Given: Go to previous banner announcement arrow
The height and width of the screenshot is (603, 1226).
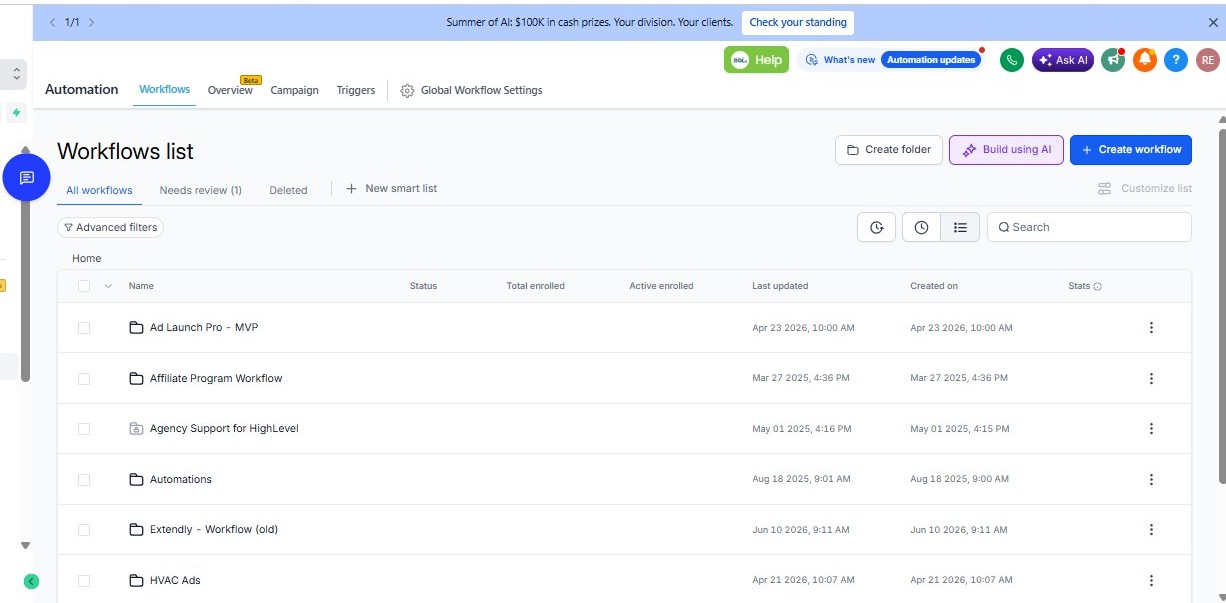Looking at the screenshot, I should tap(52, 22).
